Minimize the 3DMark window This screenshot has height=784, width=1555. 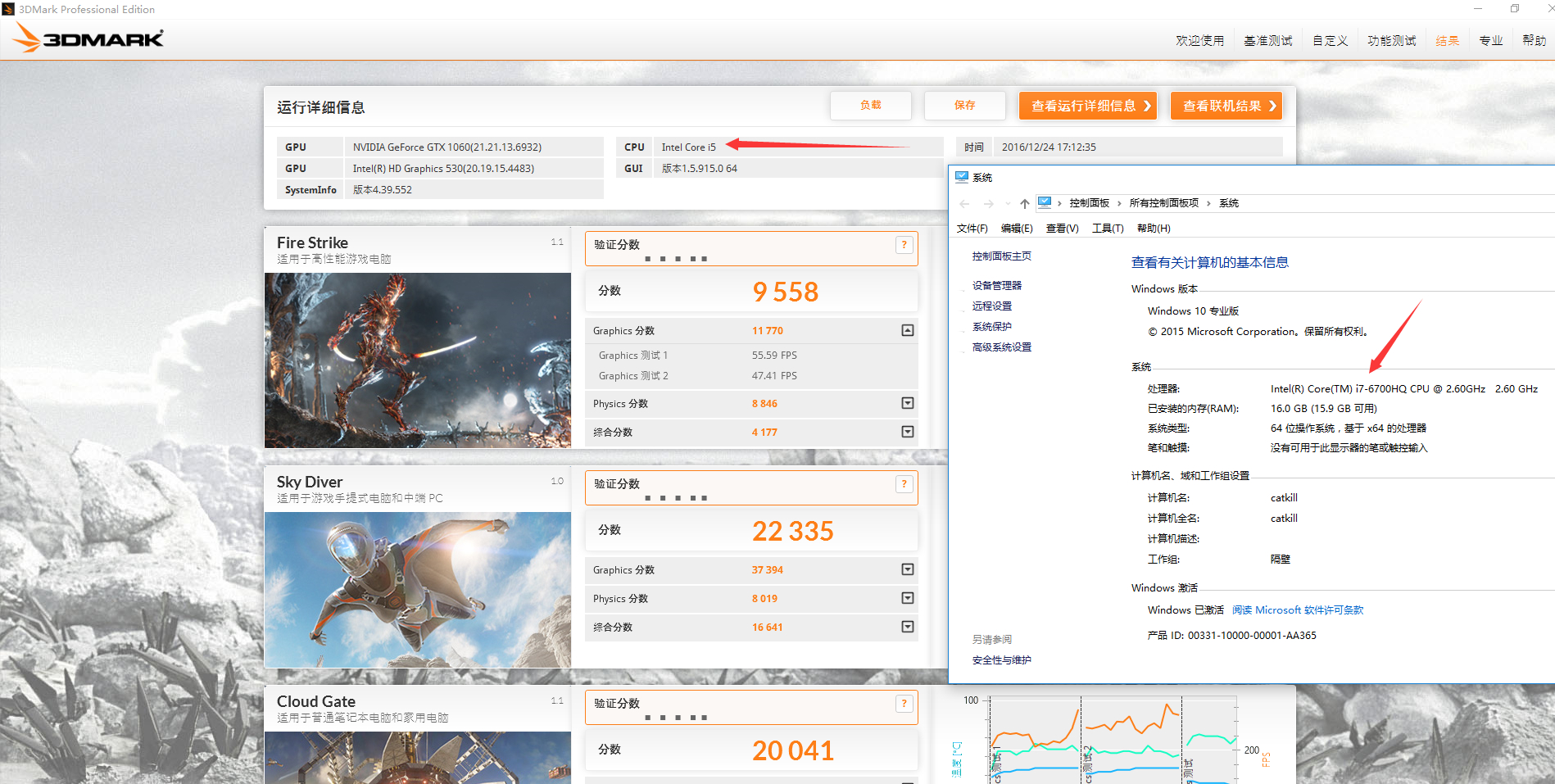tap(1478, 9)
